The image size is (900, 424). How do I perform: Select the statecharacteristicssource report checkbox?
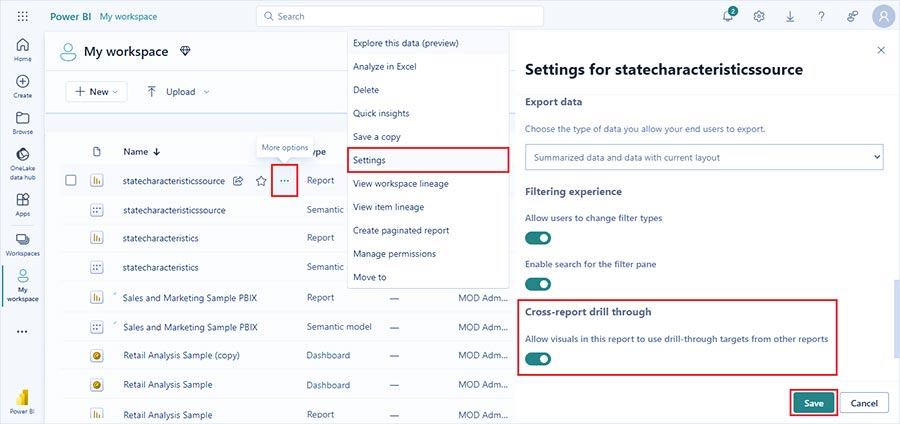pos(71,181)
